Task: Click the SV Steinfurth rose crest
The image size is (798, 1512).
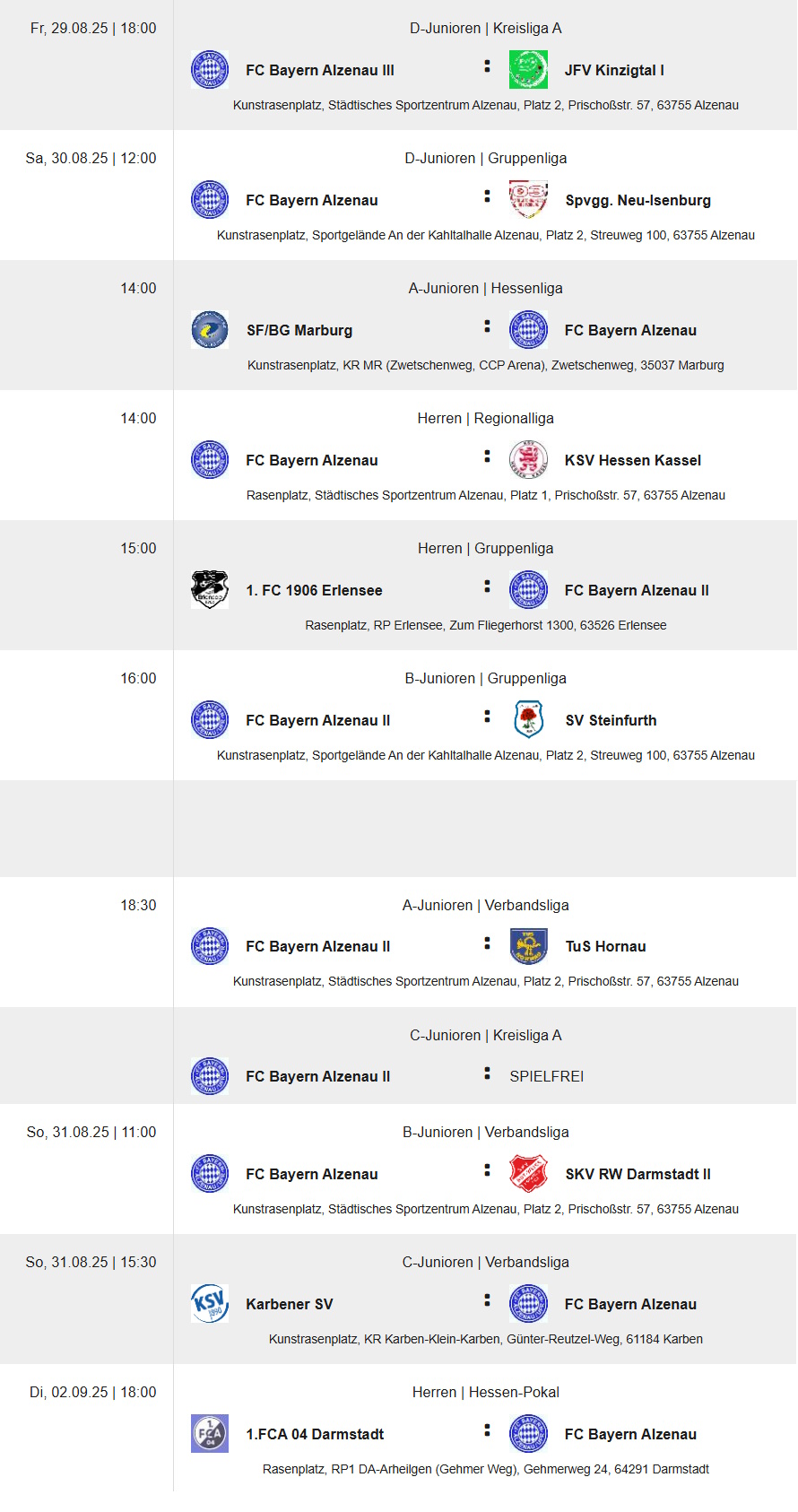Action: coord(528,720)
